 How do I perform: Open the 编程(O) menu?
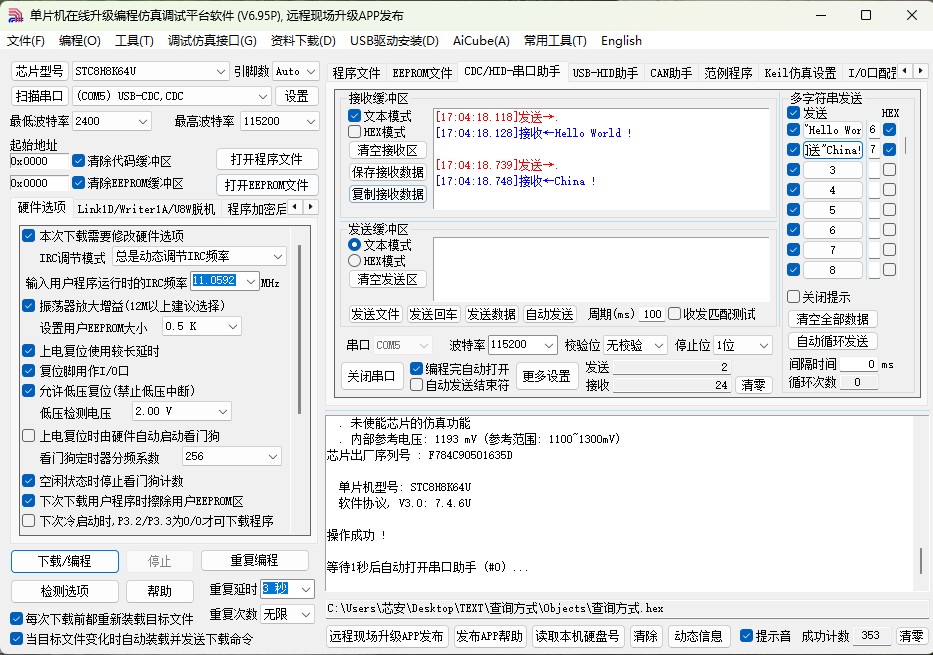[79, 41]
